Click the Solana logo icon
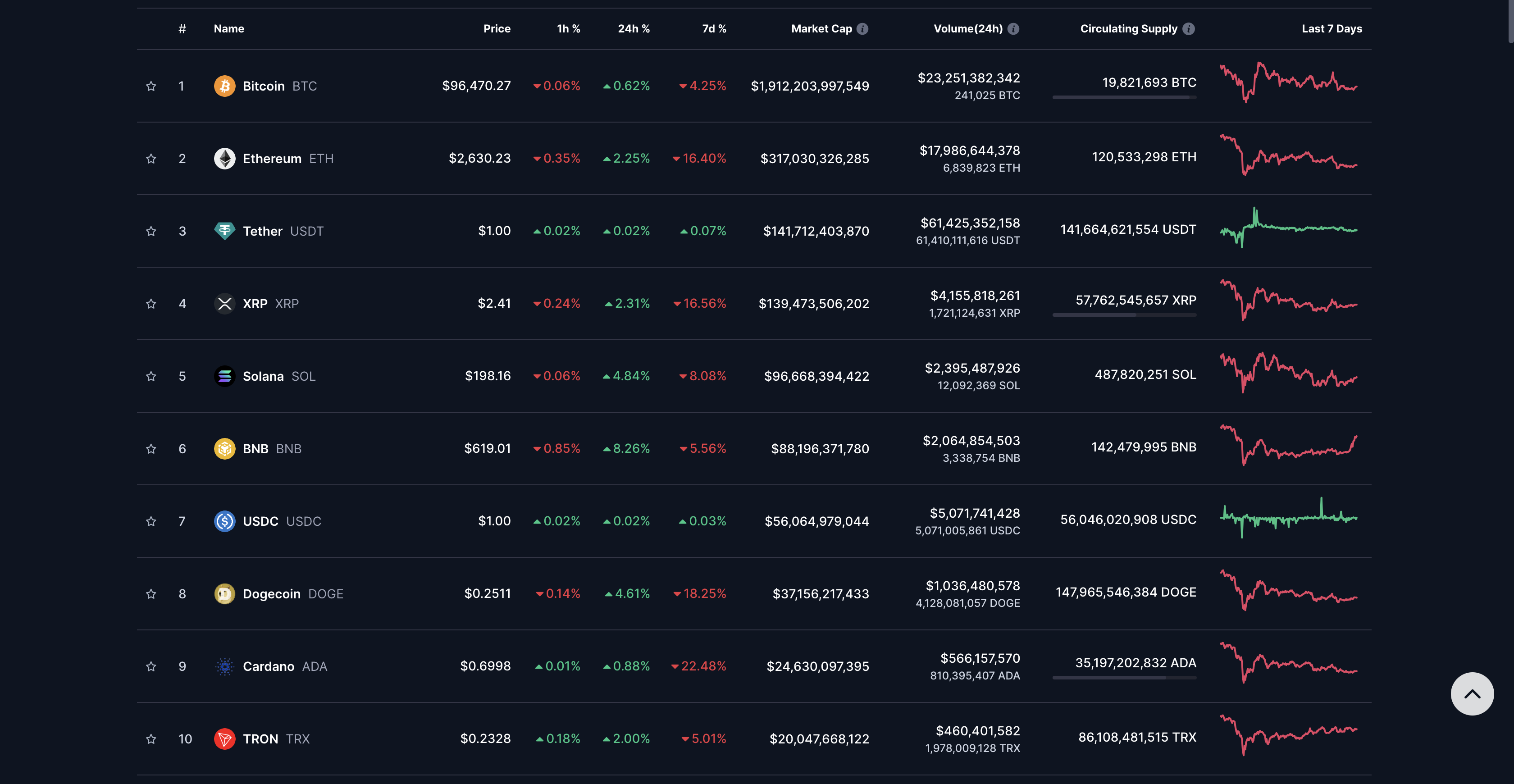The height and width of the screenshot is (784, 1514). [224, 376]
